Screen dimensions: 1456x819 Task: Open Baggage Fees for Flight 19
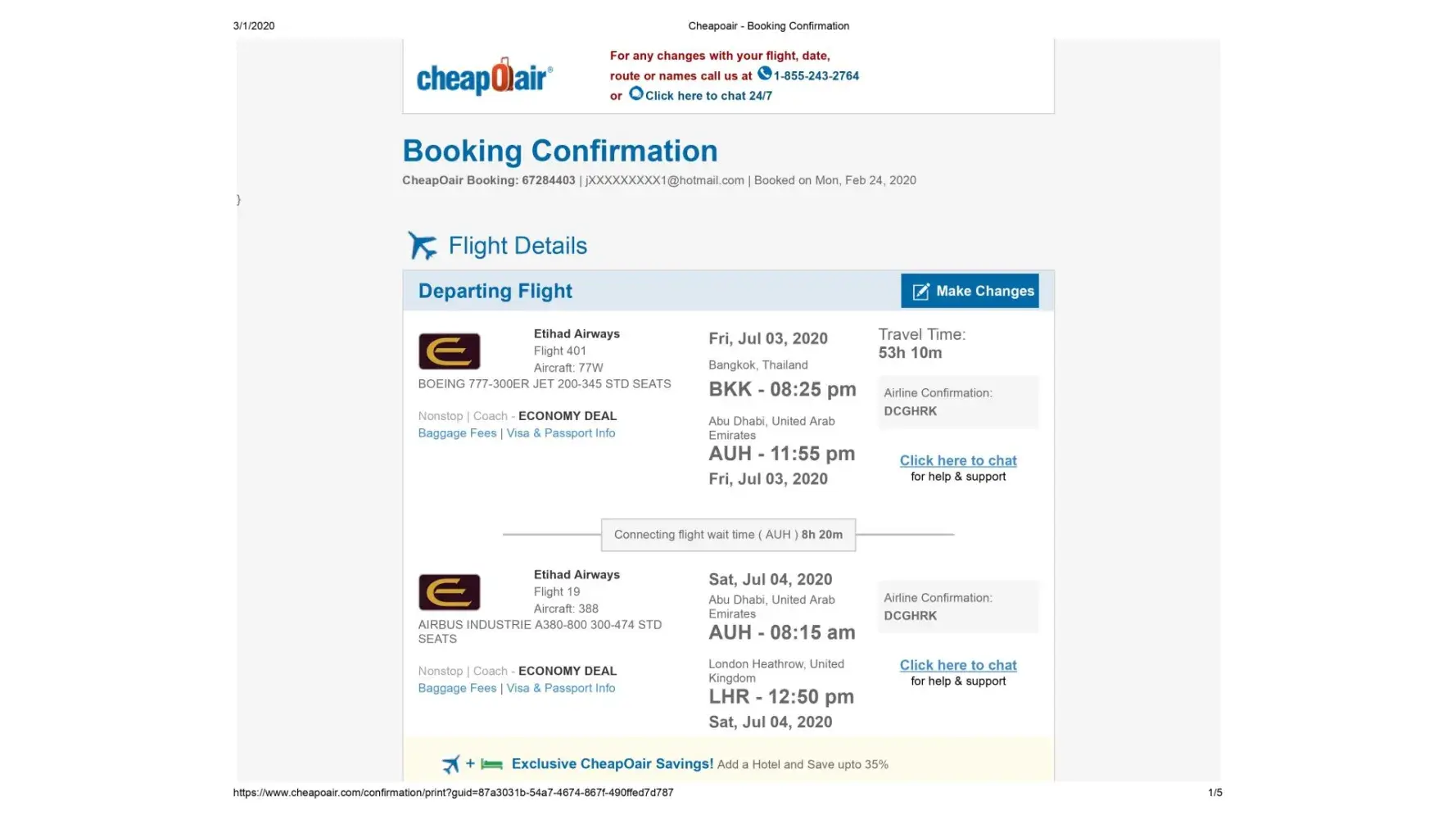pyautogui.click(x=457, y=688)
